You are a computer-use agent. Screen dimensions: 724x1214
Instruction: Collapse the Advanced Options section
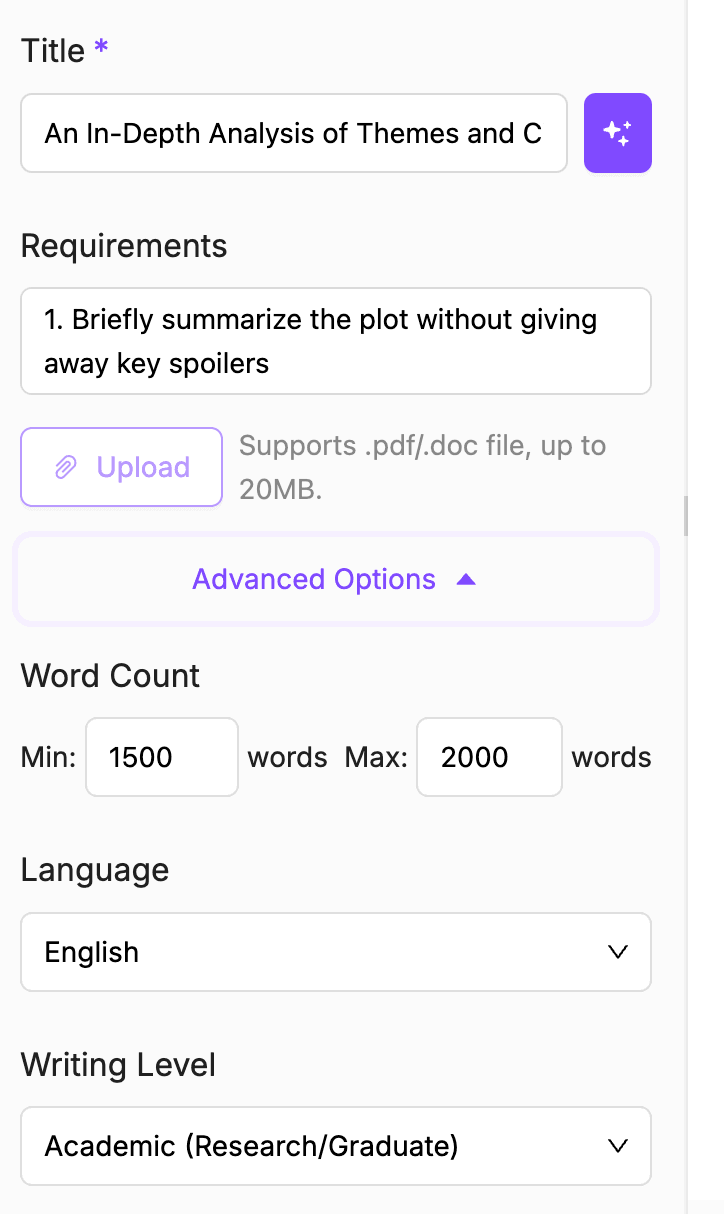point(335,580)
